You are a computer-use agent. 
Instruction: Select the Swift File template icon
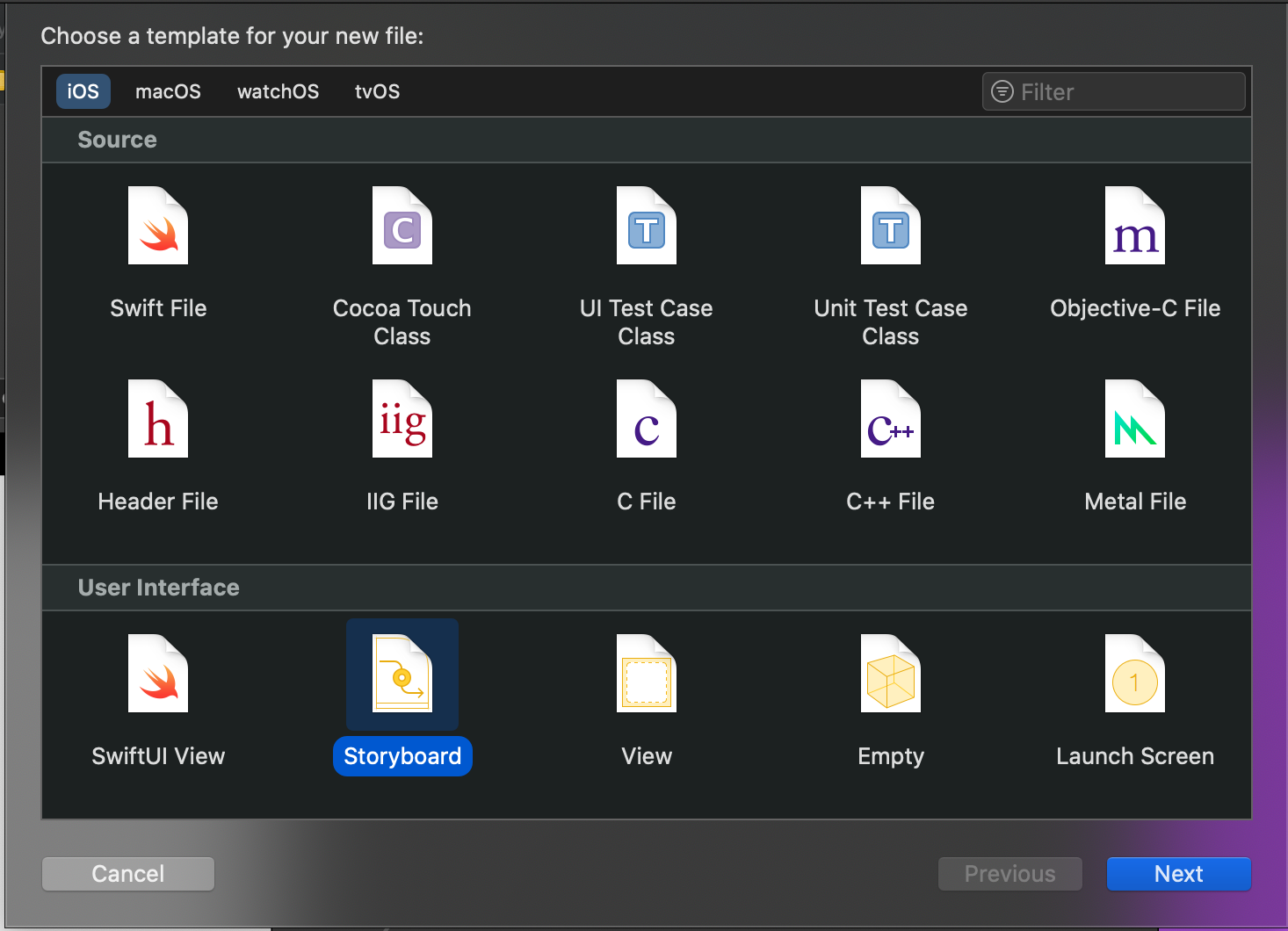158,226
